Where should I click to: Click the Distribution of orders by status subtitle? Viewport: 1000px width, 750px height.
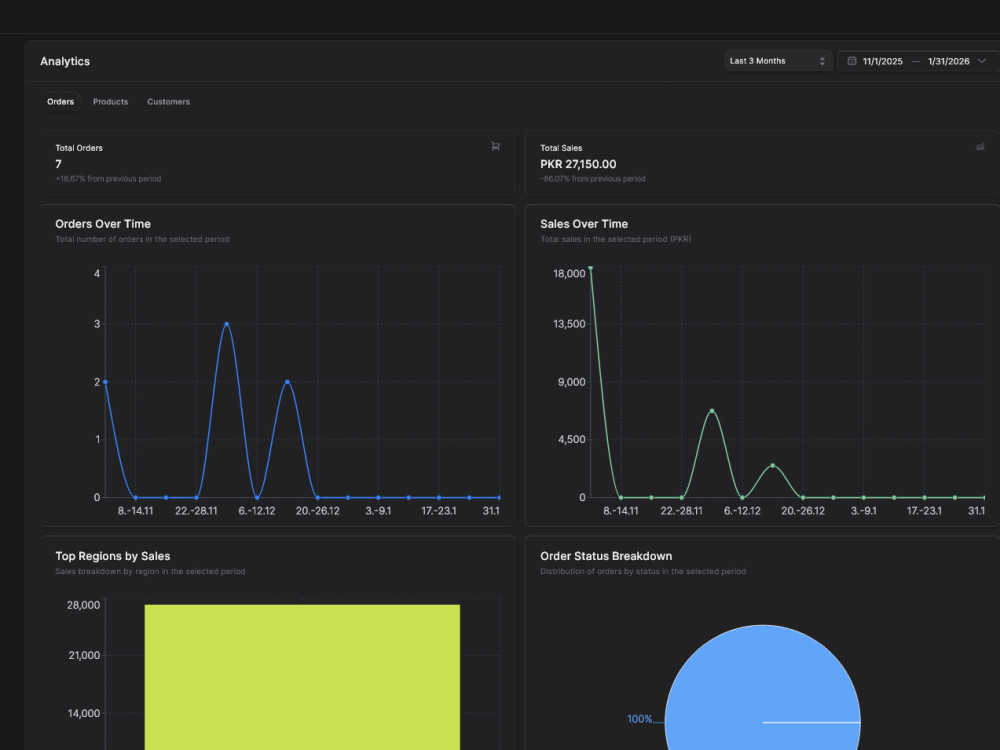[x=643, y=571]
